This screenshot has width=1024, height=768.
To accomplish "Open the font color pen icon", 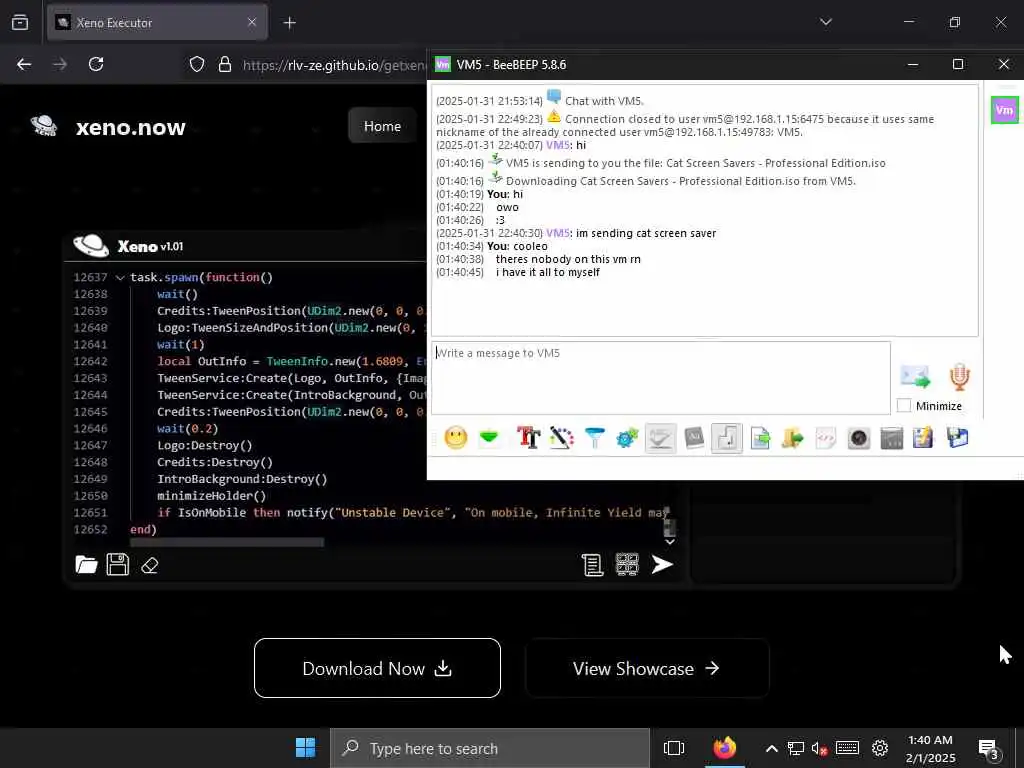I will (x=562, y=438).
